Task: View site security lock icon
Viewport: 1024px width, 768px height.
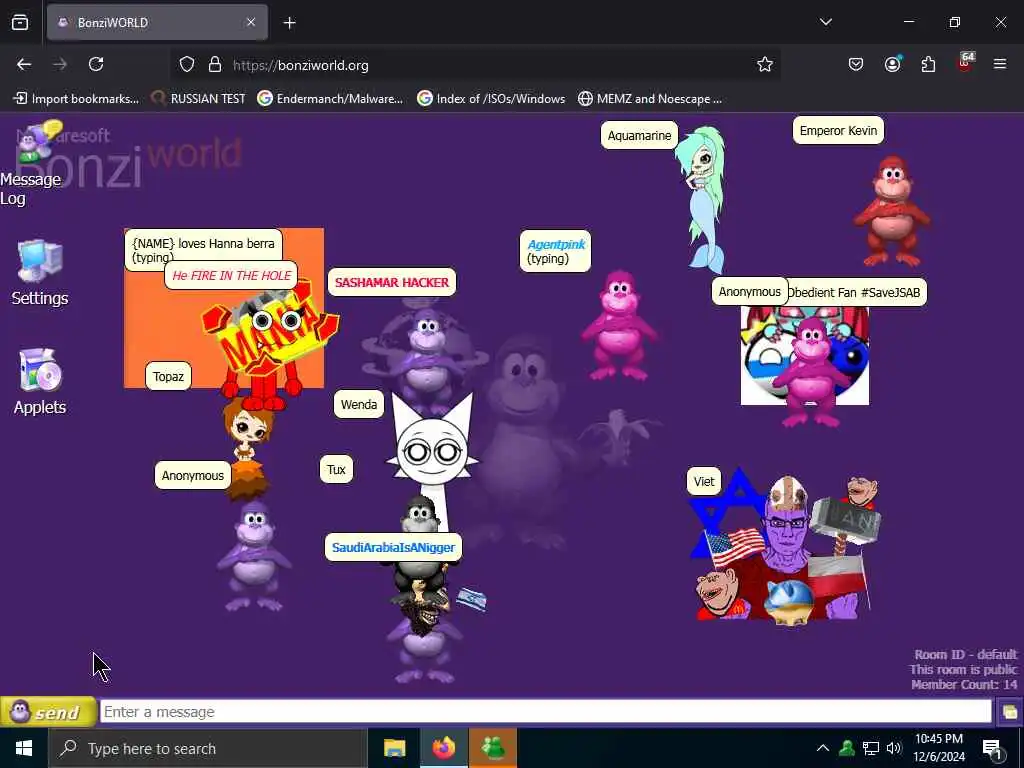Action: tap(215, 64)
